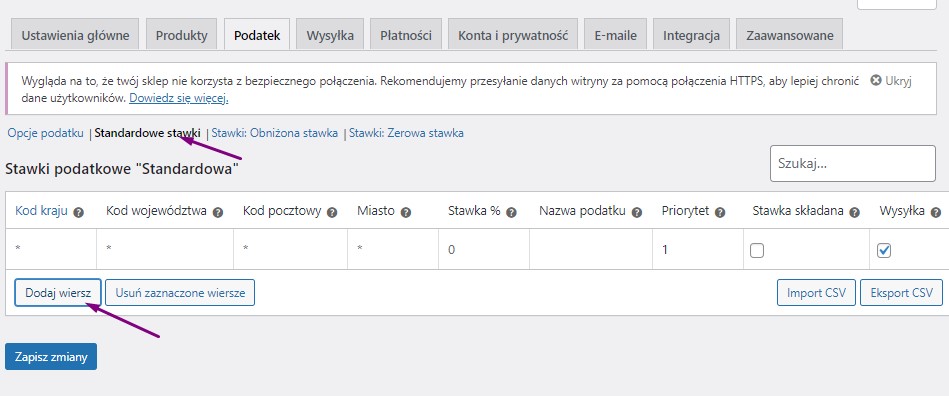949x396 pixels.
Task: Open Stawki: Obniżona stawka link
Action: point(274,133)
